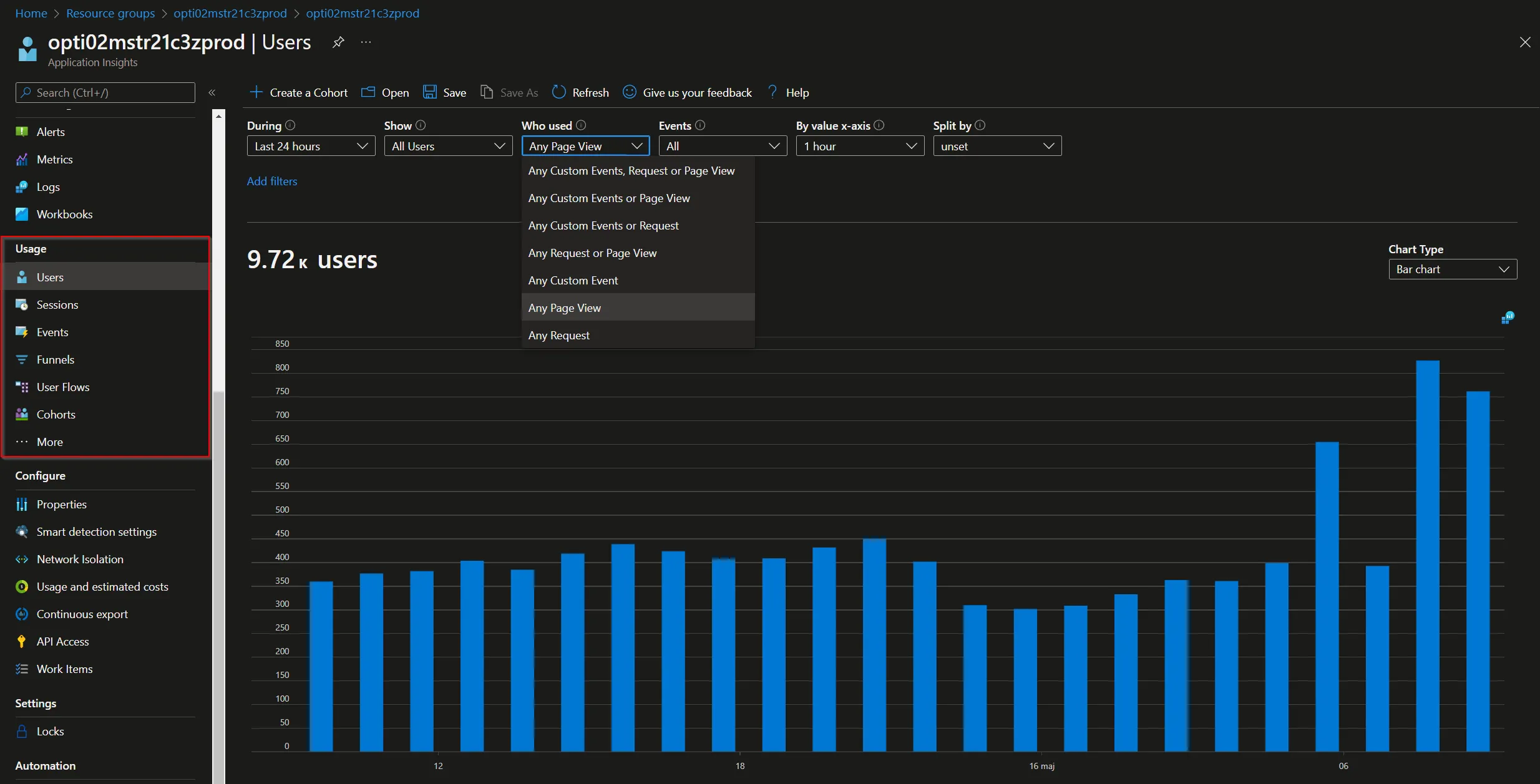Select Any Custom Events or Request option
This screenshot has height=784, width=1540.
pos(638,226)
